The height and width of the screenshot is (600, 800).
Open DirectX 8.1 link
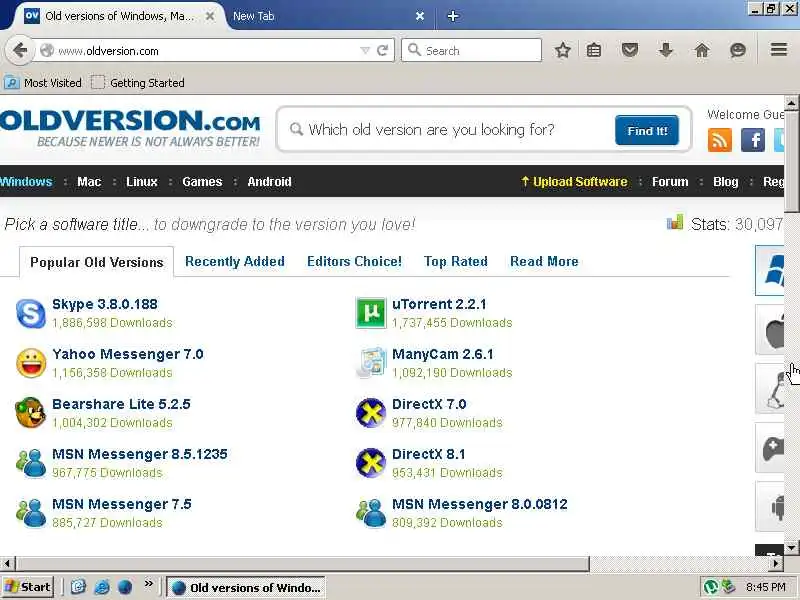(x=429, y=454)
